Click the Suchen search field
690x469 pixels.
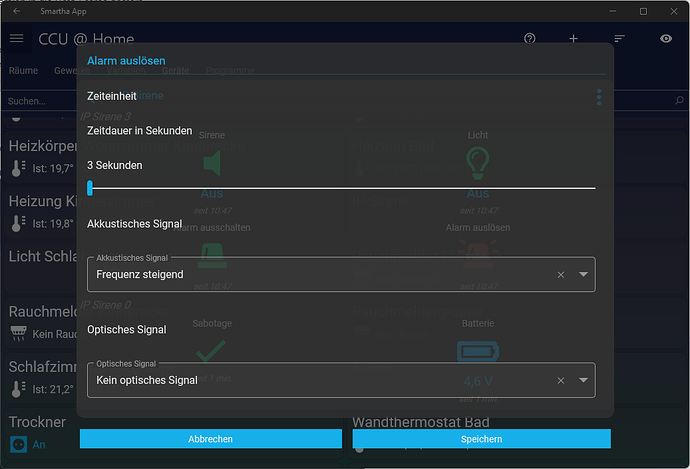40,101
